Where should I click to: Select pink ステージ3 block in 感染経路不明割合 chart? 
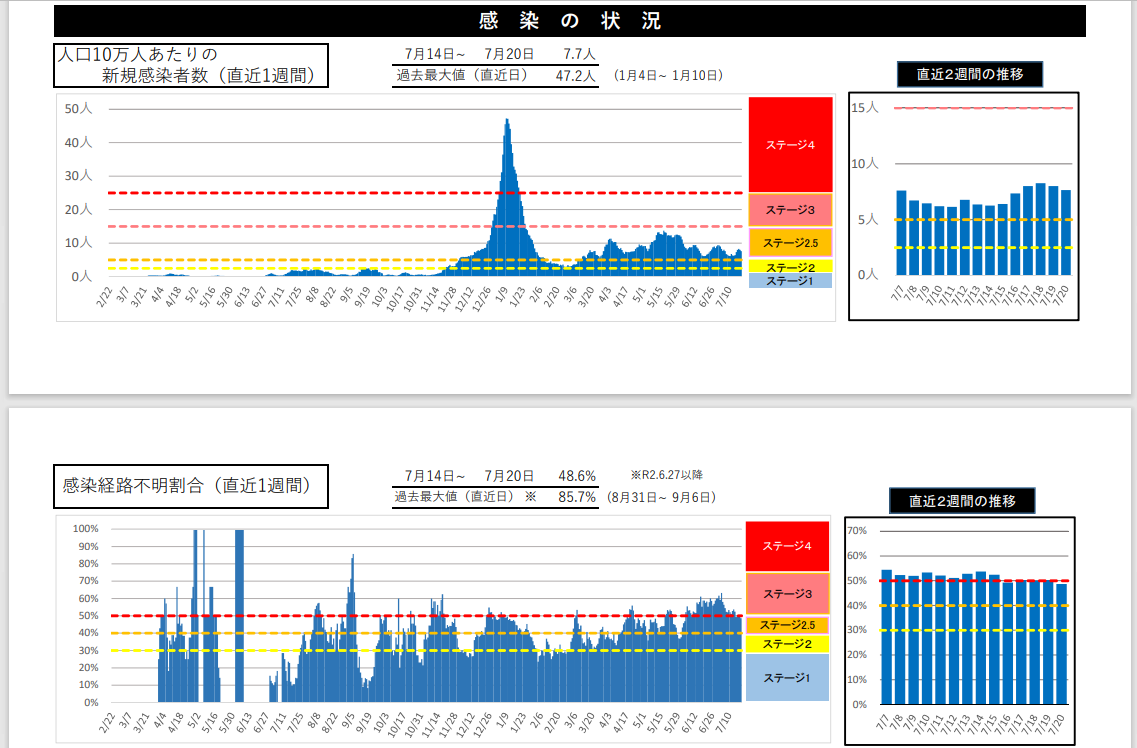click(x=787, y=594)
